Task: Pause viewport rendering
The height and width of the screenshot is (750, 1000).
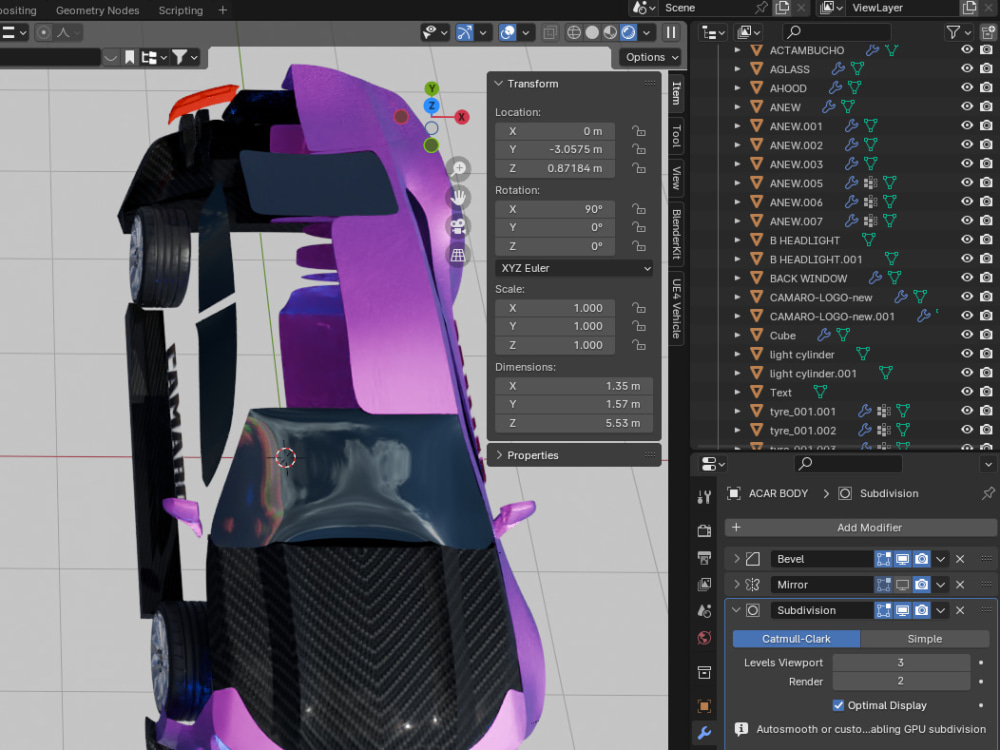Action: pos(671,33)
